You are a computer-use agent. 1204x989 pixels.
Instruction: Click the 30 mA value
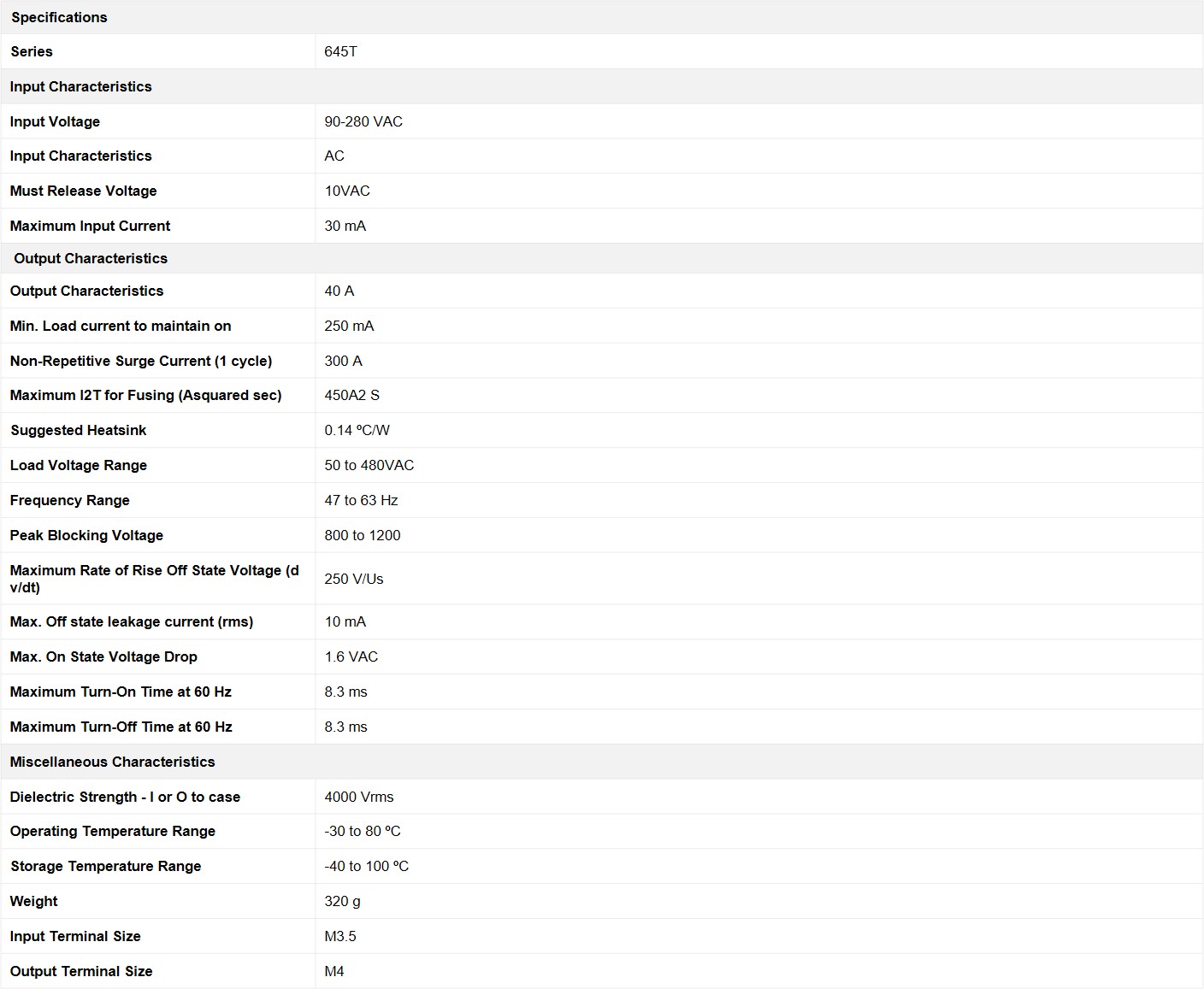tap(345, 226)
